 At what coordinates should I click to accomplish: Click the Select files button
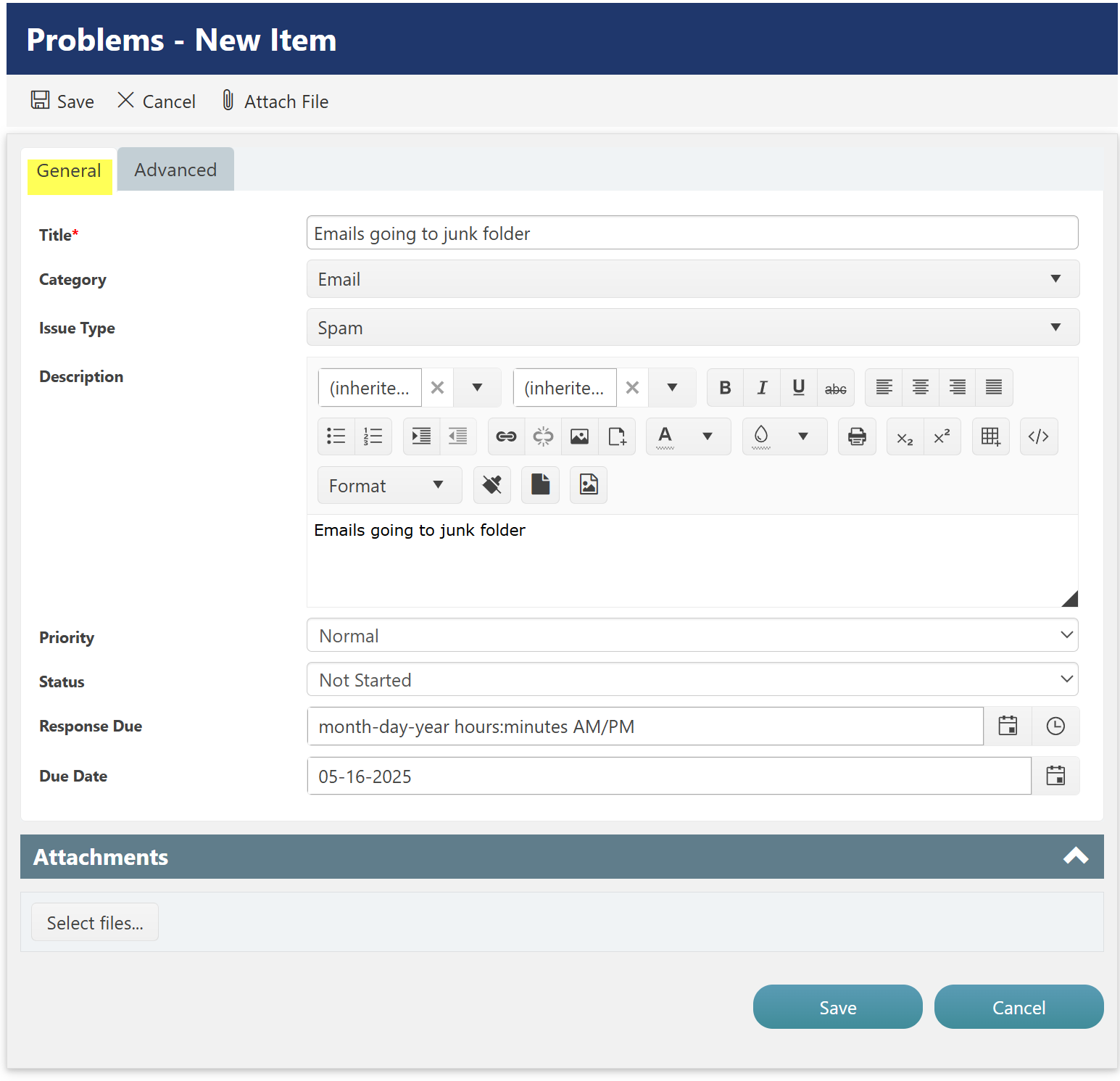(x=94, y=921)
